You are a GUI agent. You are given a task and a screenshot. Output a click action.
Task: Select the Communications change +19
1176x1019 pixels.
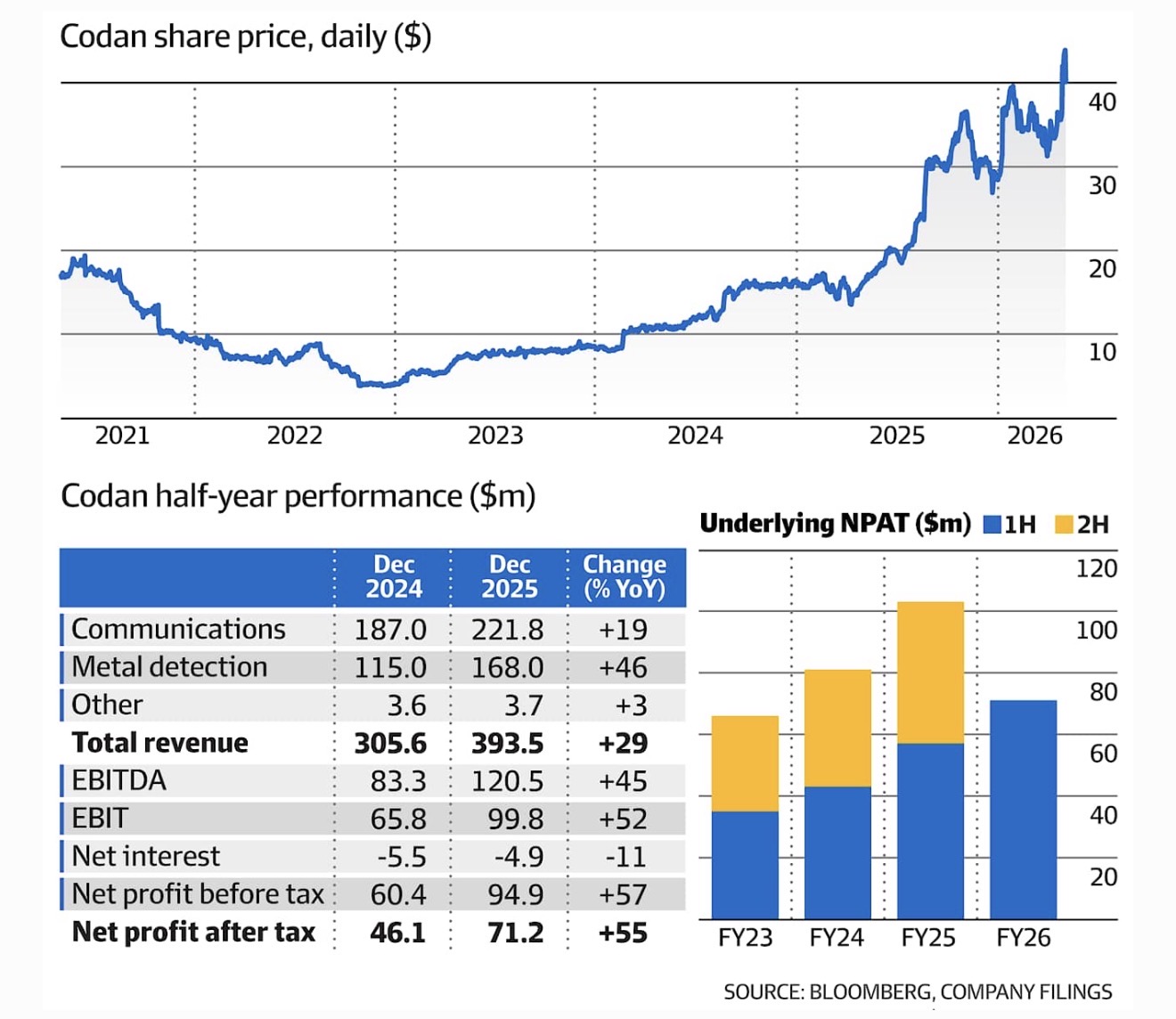[x=623, y=630]
